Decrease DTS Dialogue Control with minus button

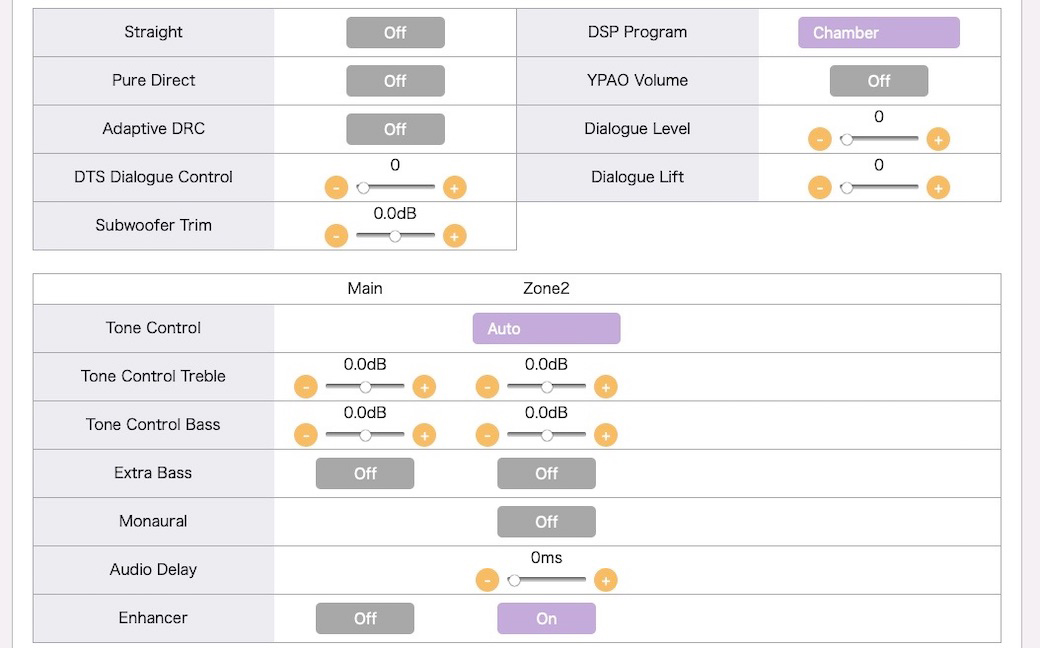[336, 188]
